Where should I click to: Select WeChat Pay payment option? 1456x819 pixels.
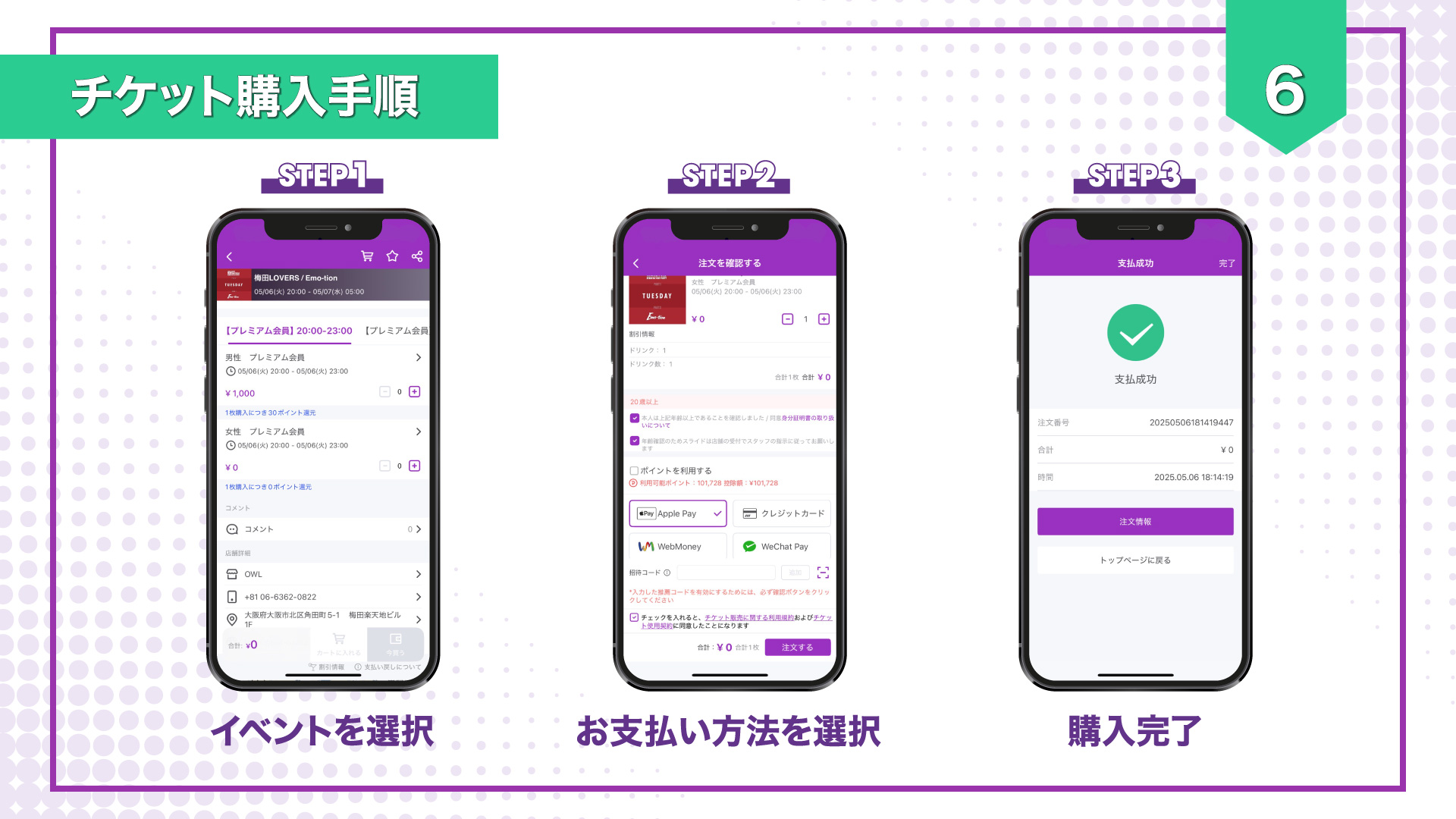click(784, 546)
